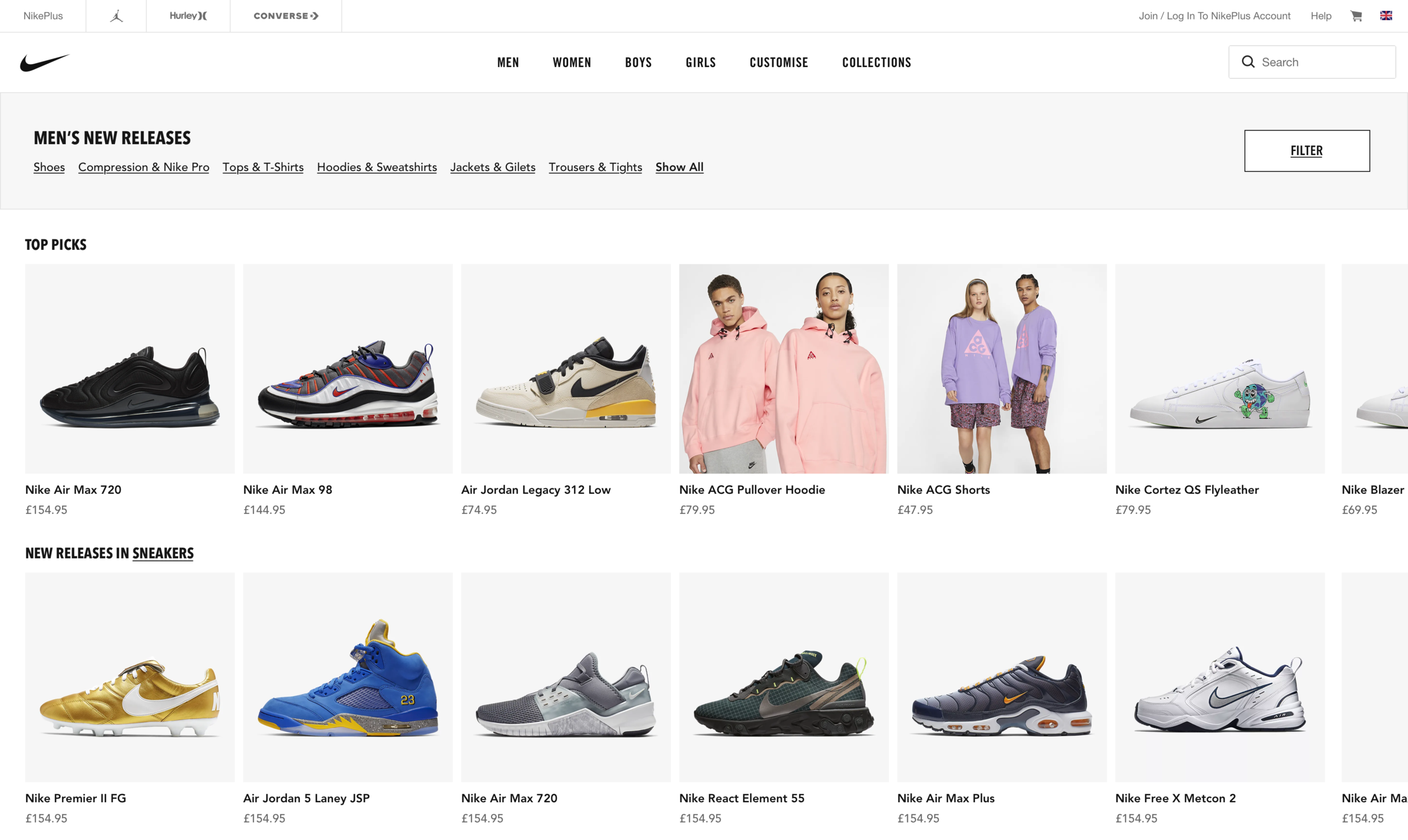Click the £47.95 price
This screenshot has height=840, width=1408.
tap(915, 510)
